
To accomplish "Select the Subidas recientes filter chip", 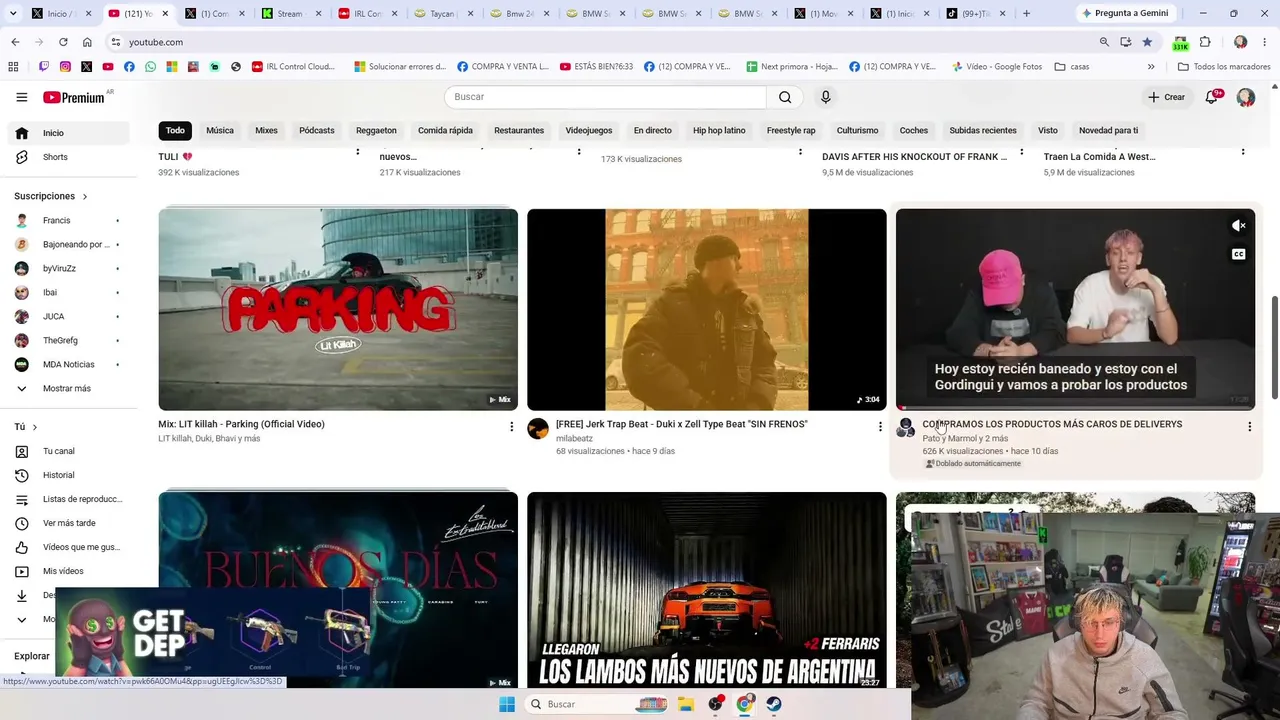I will click(x=983, y=130).
